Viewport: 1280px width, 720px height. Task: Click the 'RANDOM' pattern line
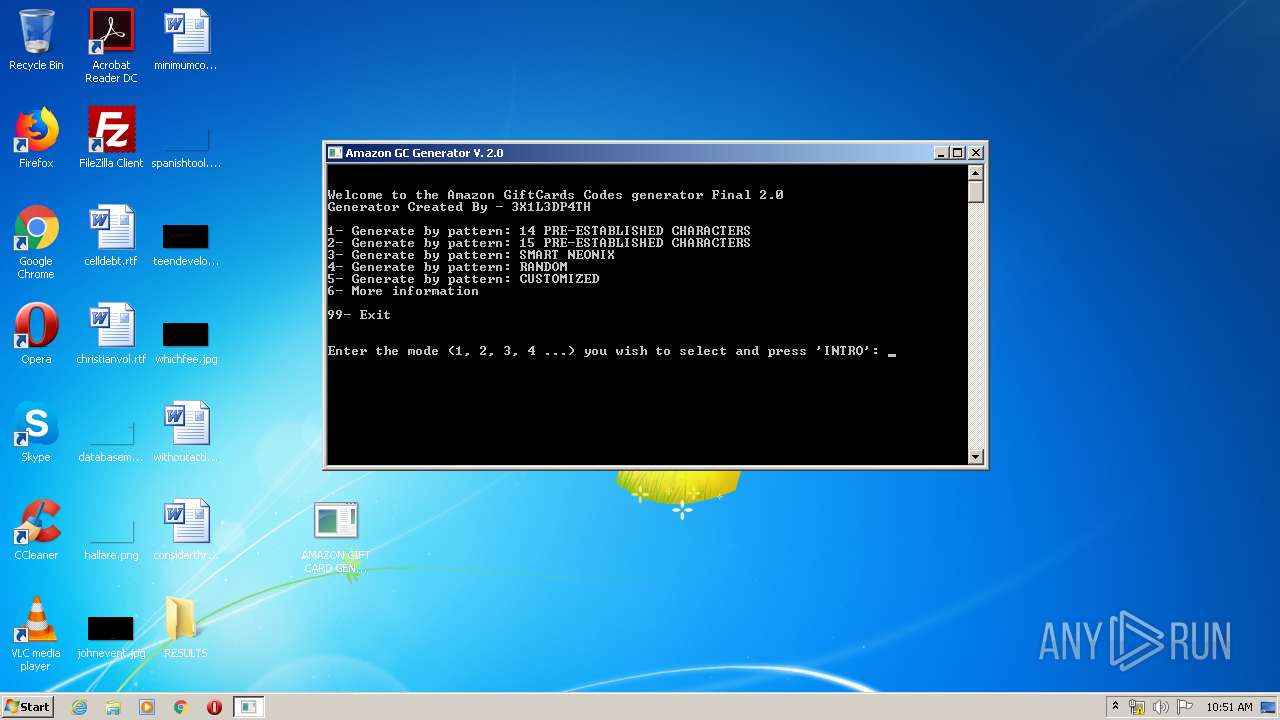click(x=447, y=267)
